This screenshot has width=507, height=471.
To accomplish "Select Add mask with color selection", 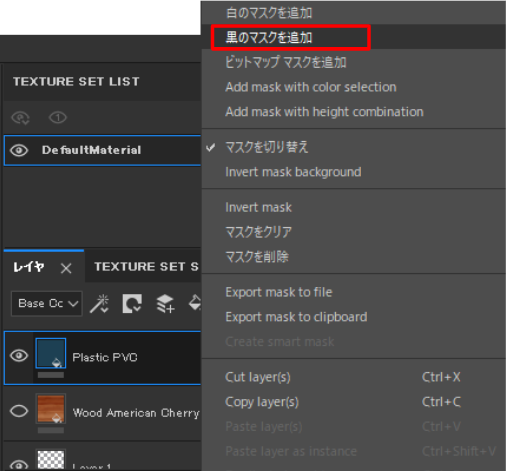I will click(354, 87).
